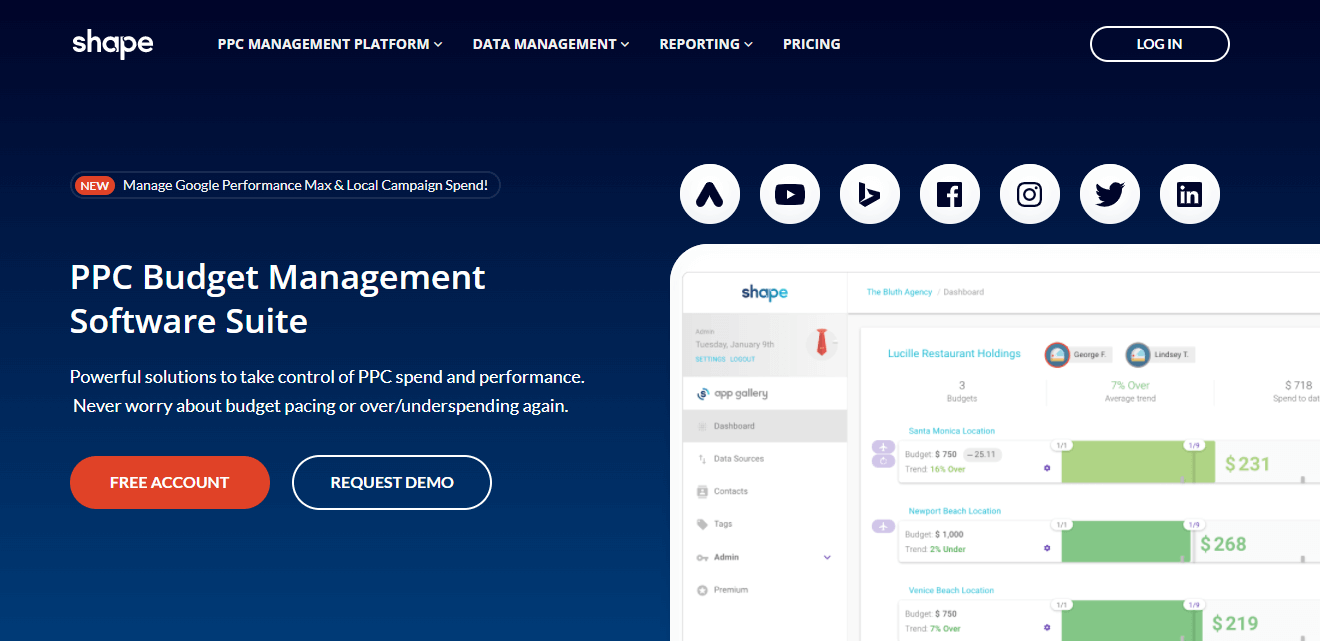Click the LinkedIn circle icon
The height and width of the screenshot is (641, 1320).
pyautogui.click(x=1190, y=194)
